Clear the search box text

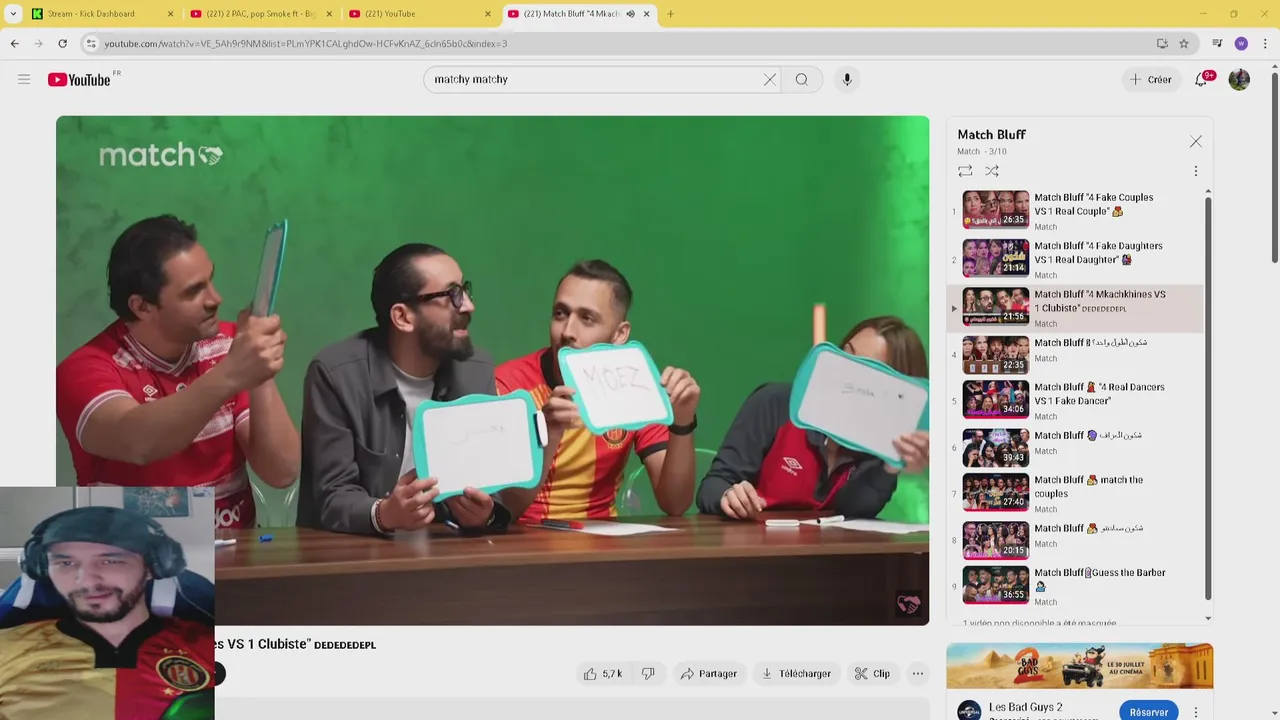(769, 79)
